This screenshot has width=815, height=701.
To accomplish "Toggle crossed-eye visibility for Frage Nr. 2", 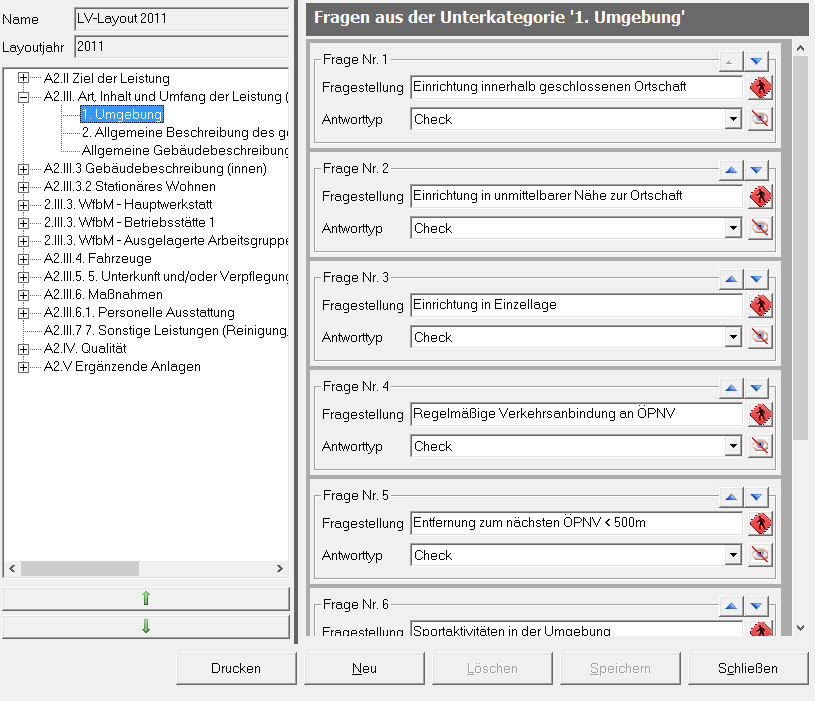I will coord(761,229).
